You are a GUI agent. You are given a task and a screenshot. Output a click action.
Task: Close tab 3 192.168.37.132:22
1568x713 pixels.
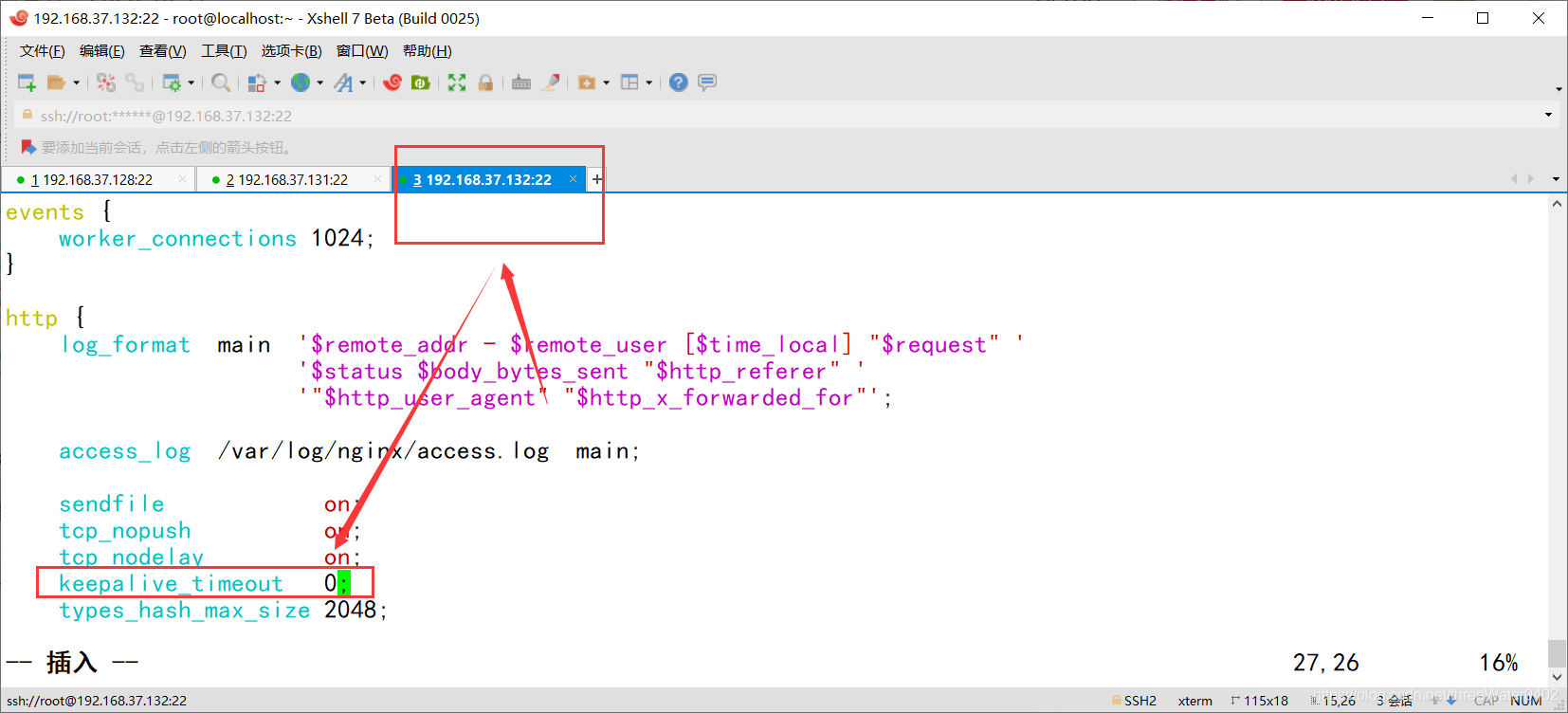click(x=573, y=178)
